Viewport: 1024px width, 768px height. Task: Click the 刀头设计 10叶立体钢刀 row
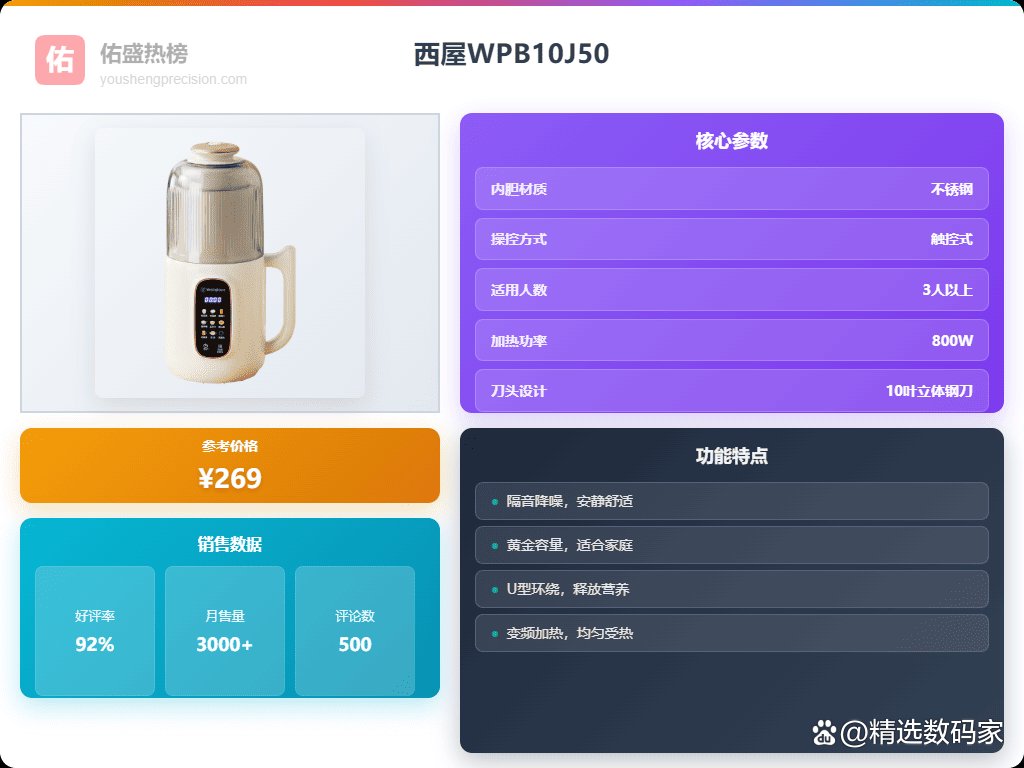(731, 391)
